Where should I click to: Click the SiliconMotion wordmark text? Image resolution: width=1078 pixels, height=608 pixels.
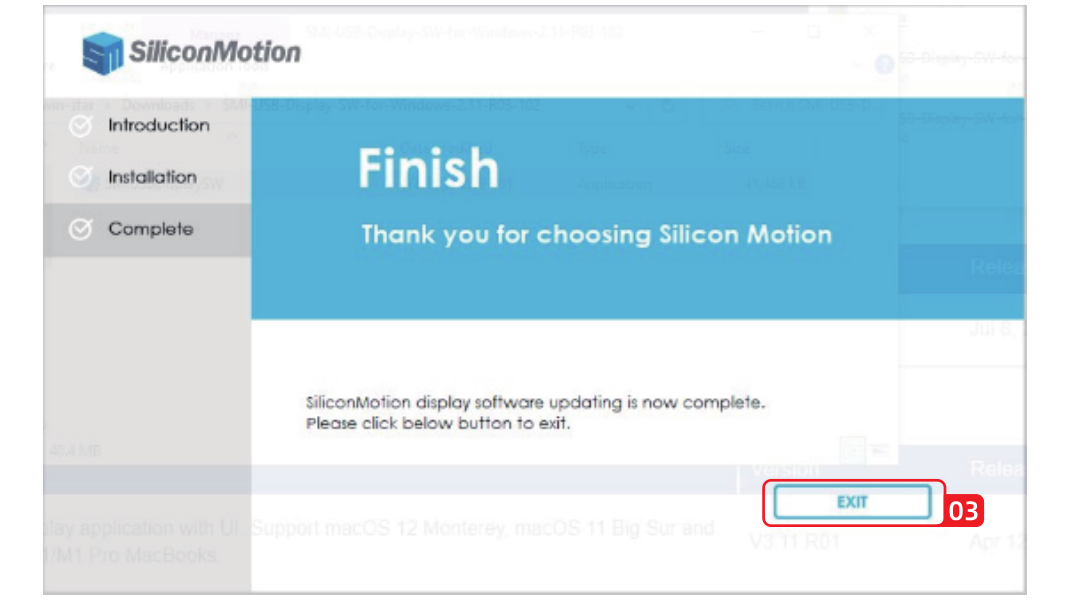(214, 52)
